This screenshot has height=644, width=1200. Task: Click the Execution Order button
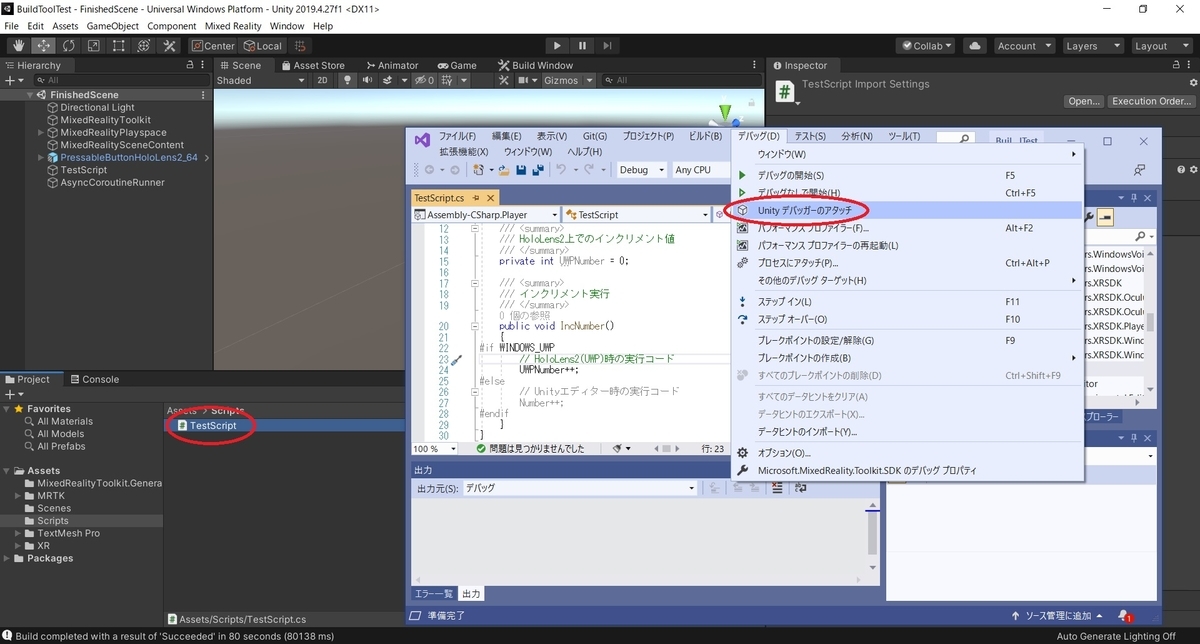coord(1151,101)
